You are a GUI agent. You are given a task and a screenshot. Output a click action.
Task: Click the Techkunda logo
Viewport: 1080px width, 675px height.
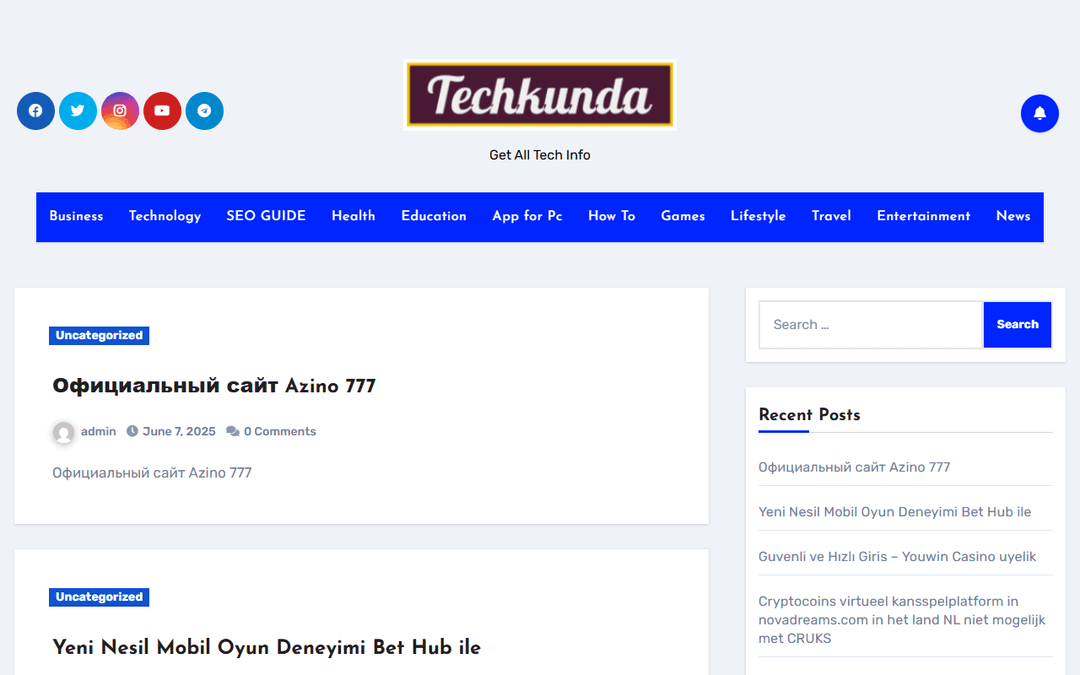[540, 95]
